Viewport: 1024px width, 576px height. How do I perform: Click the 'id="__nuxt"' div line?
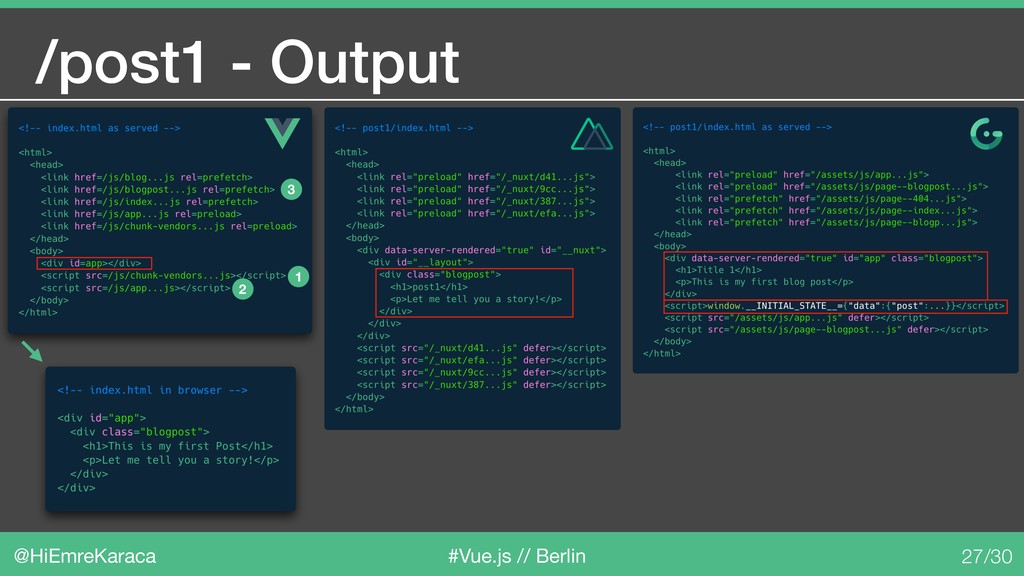pyautogui.click(x=481, y=250)
